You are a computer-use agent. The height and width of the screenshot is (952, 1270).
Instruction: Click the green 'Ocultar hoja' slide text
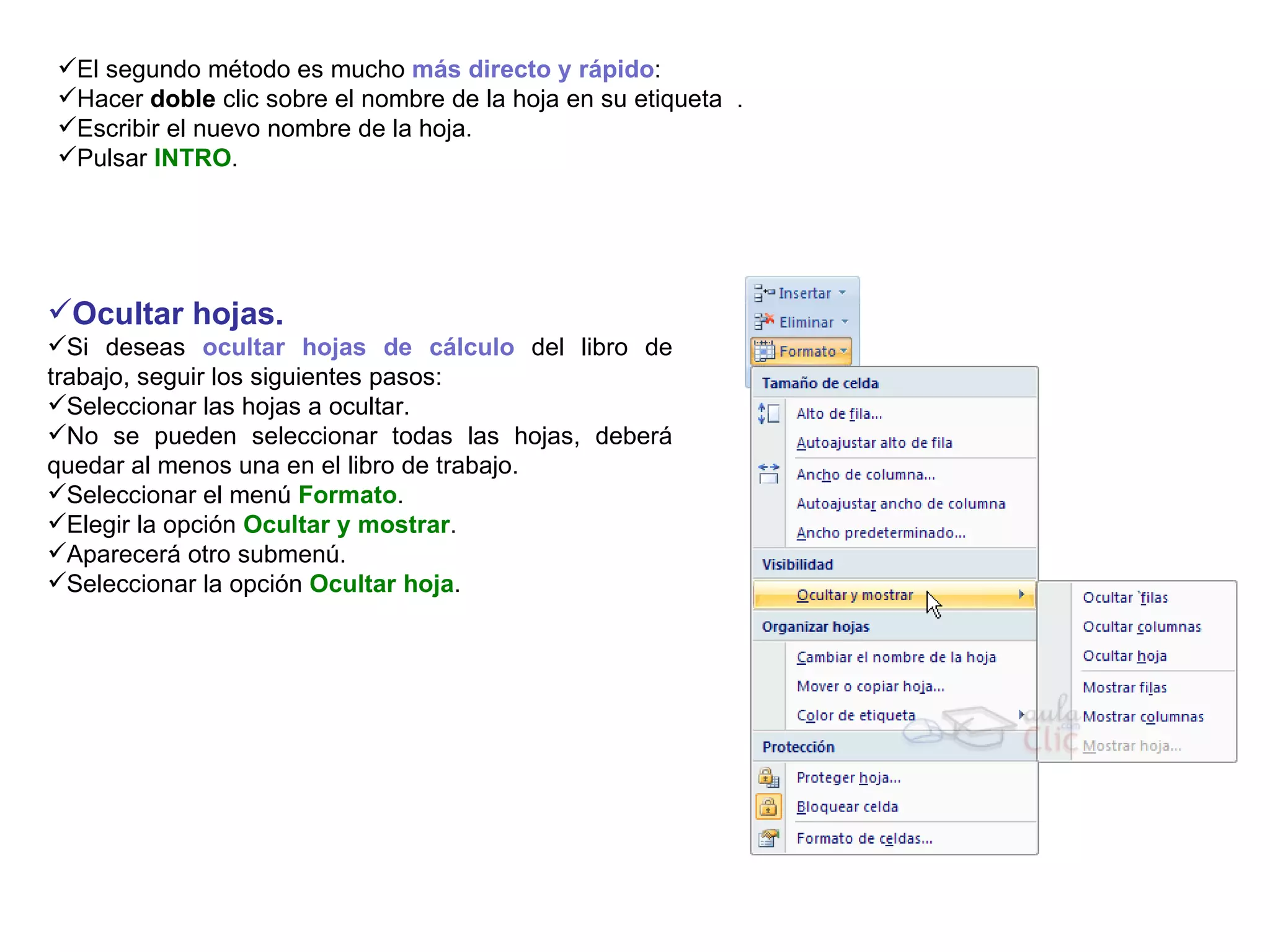point(381,584)
